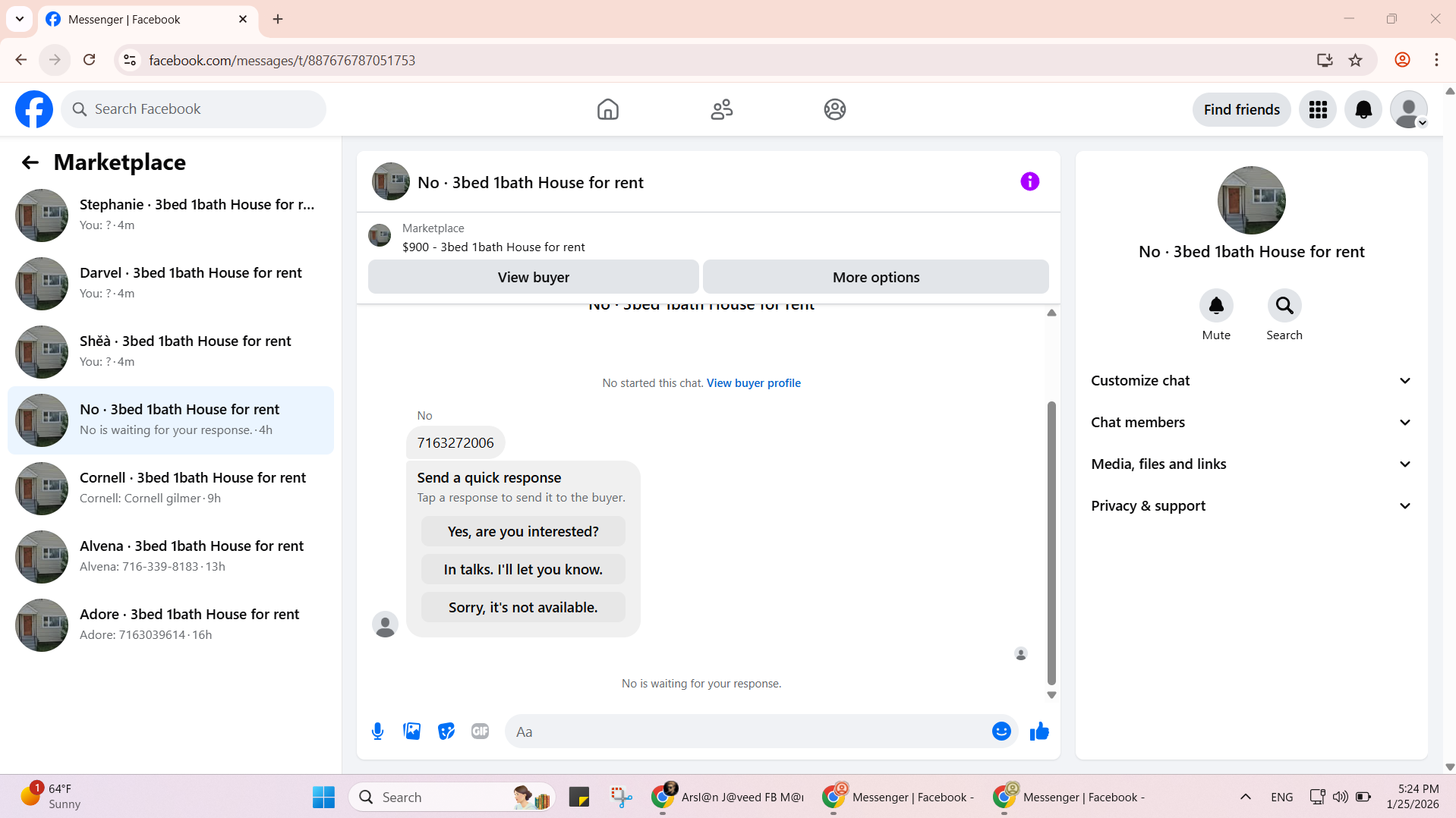This screenshot has height=818, width=1456.
Task: Click the message text input 'Aa'
Action: (748, 731)
